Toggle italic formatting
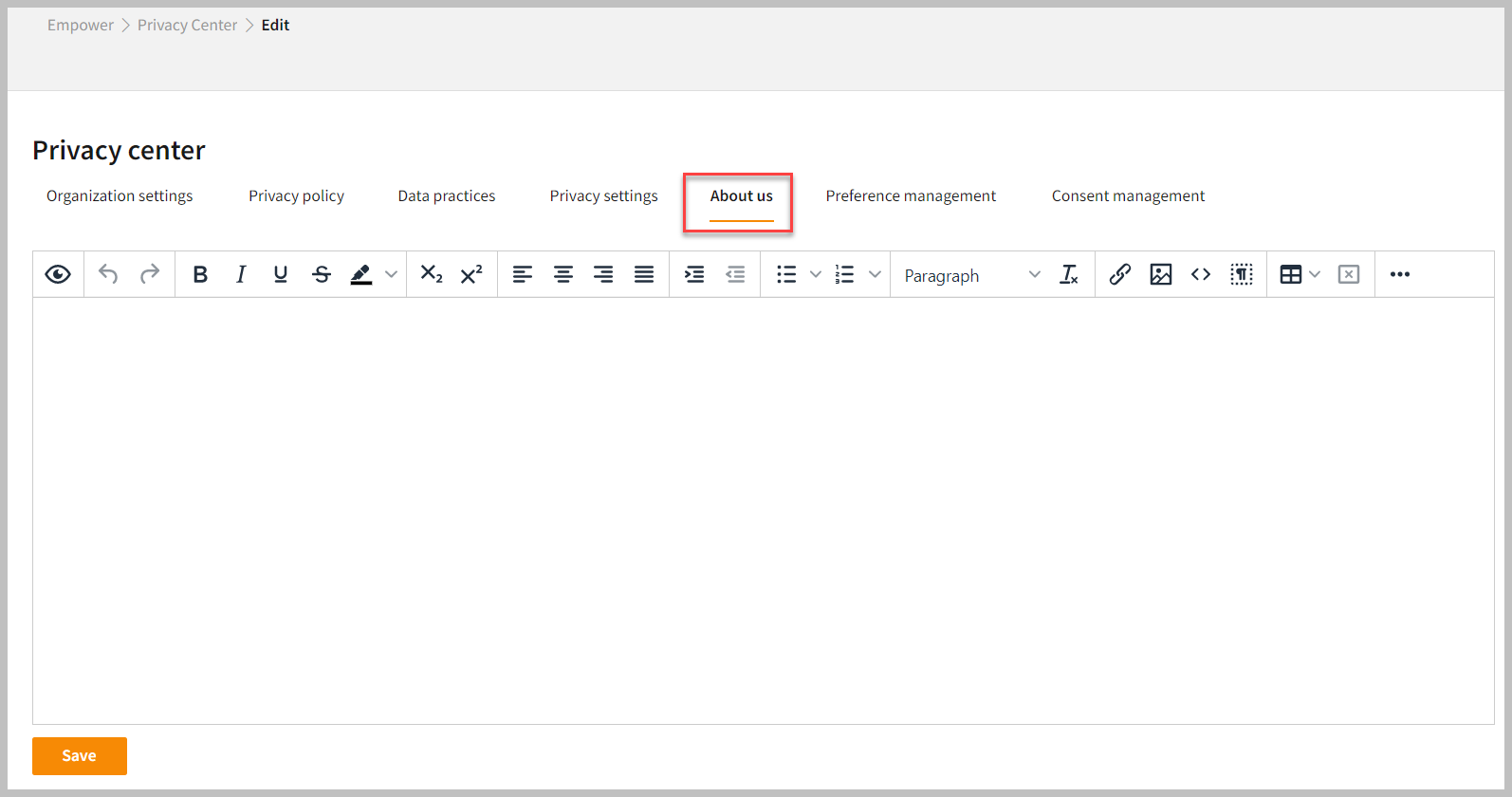 241,274
